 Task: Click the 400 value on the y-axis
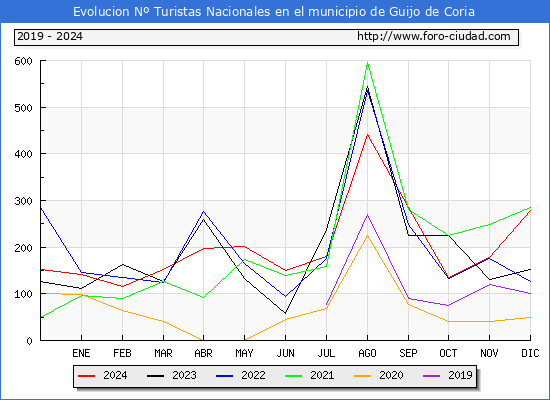pyautogui.click(x=24, y=154)
